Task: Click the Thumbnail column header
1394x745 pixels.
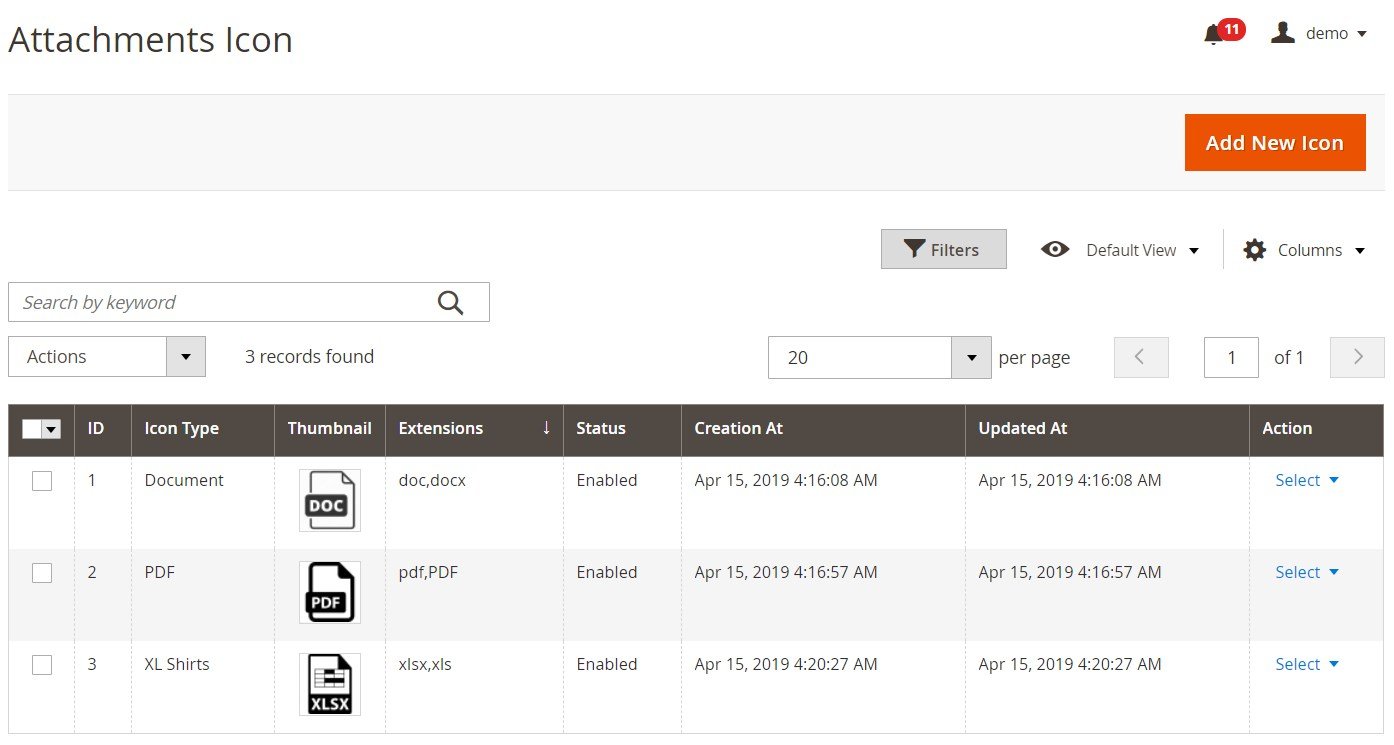Action: (x=330, y=428)
